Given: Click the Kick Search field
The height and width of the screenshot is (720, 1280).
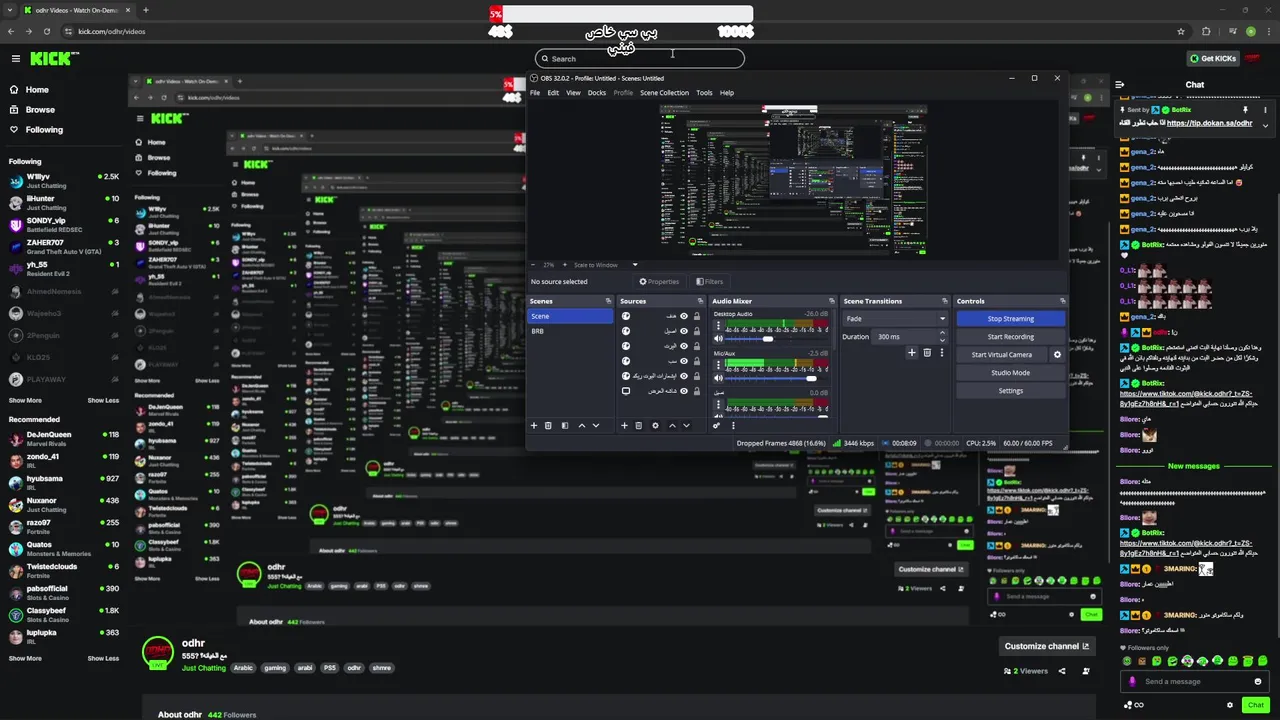Looking at the screenshot, I should pyautogui.click(x=640, y=59).
